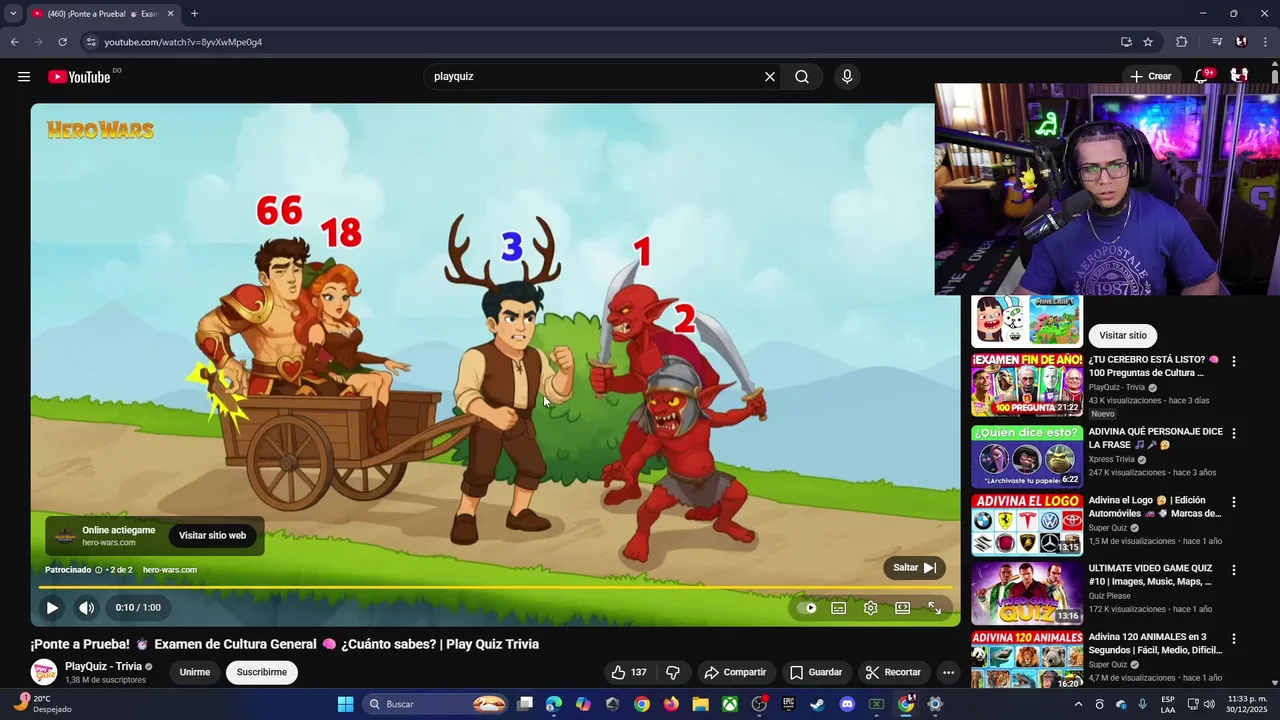Screen dimensions: 1280x720
Task: Open options for Adivina el Logo video
Action: [x=1234, y=502]
